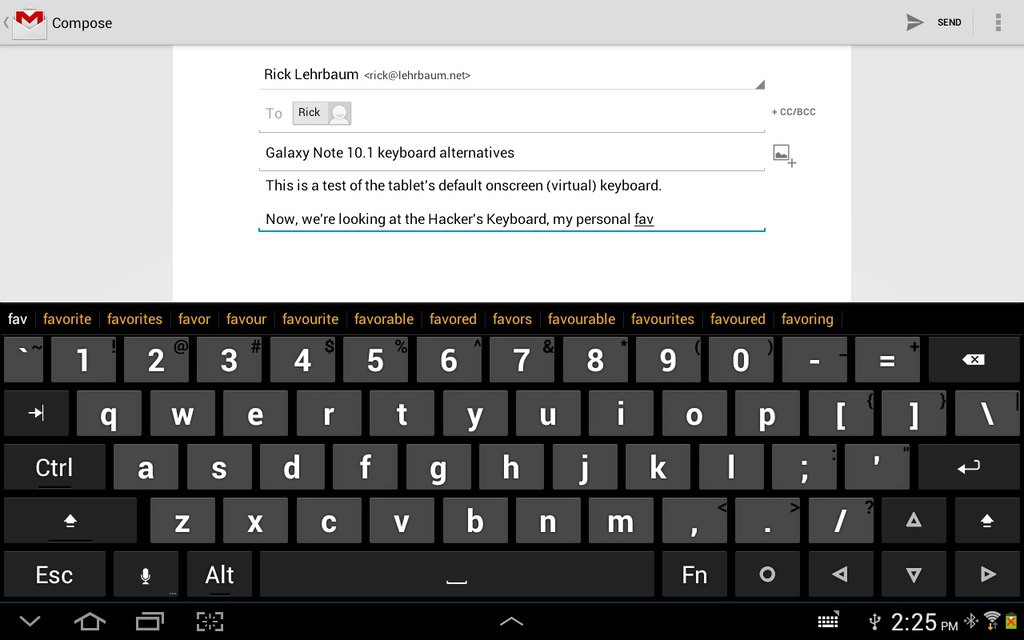Toggle the right Shift key

coord(987,520)
